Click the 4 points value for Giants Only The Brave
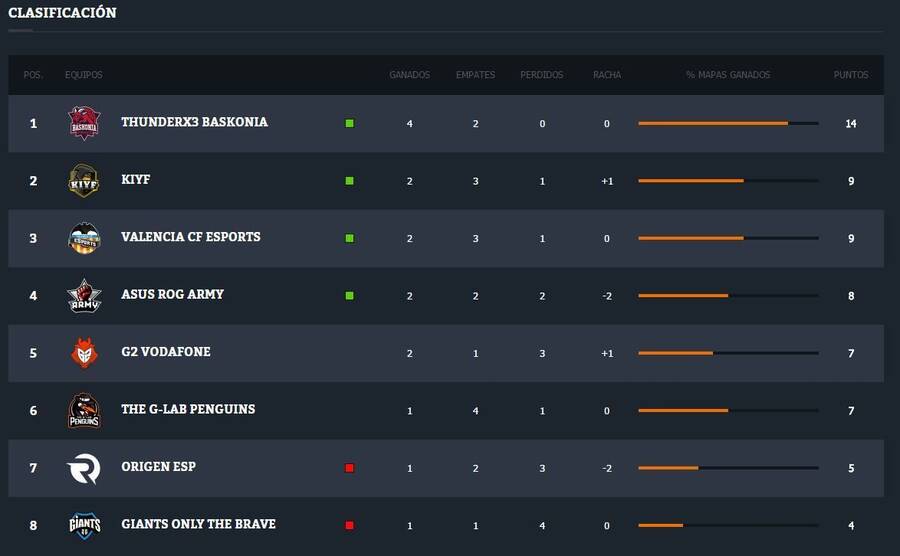The height and width of the screenshot is (556, 900). (851, 525)
